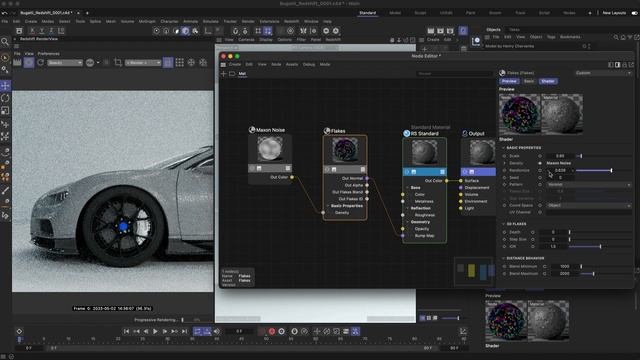Select the Basic tab in attributes
640x360 pixels.
click(x=529, y=81)
